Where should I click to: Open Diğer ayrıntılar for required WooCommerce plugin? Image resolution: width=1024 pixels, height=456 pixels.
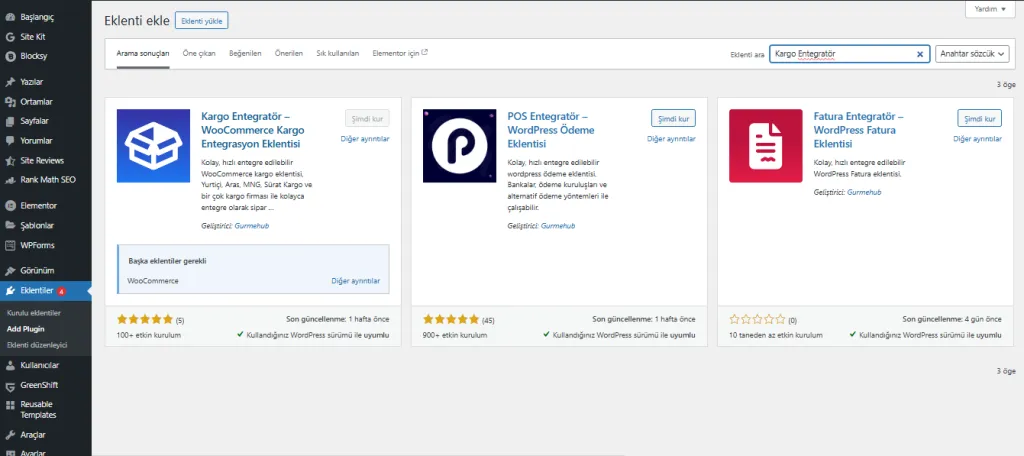[356, 281]
